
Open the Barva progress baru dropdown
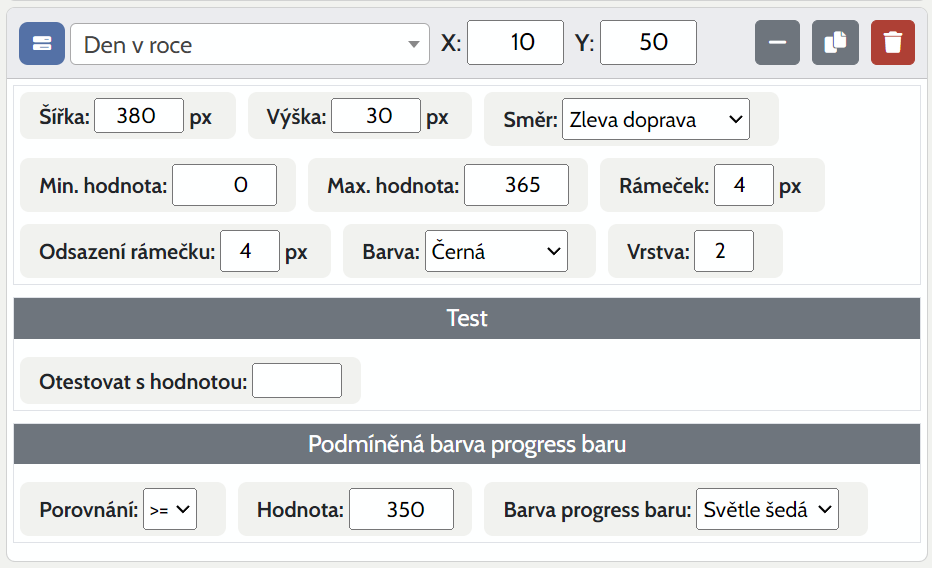coord(767,510)
